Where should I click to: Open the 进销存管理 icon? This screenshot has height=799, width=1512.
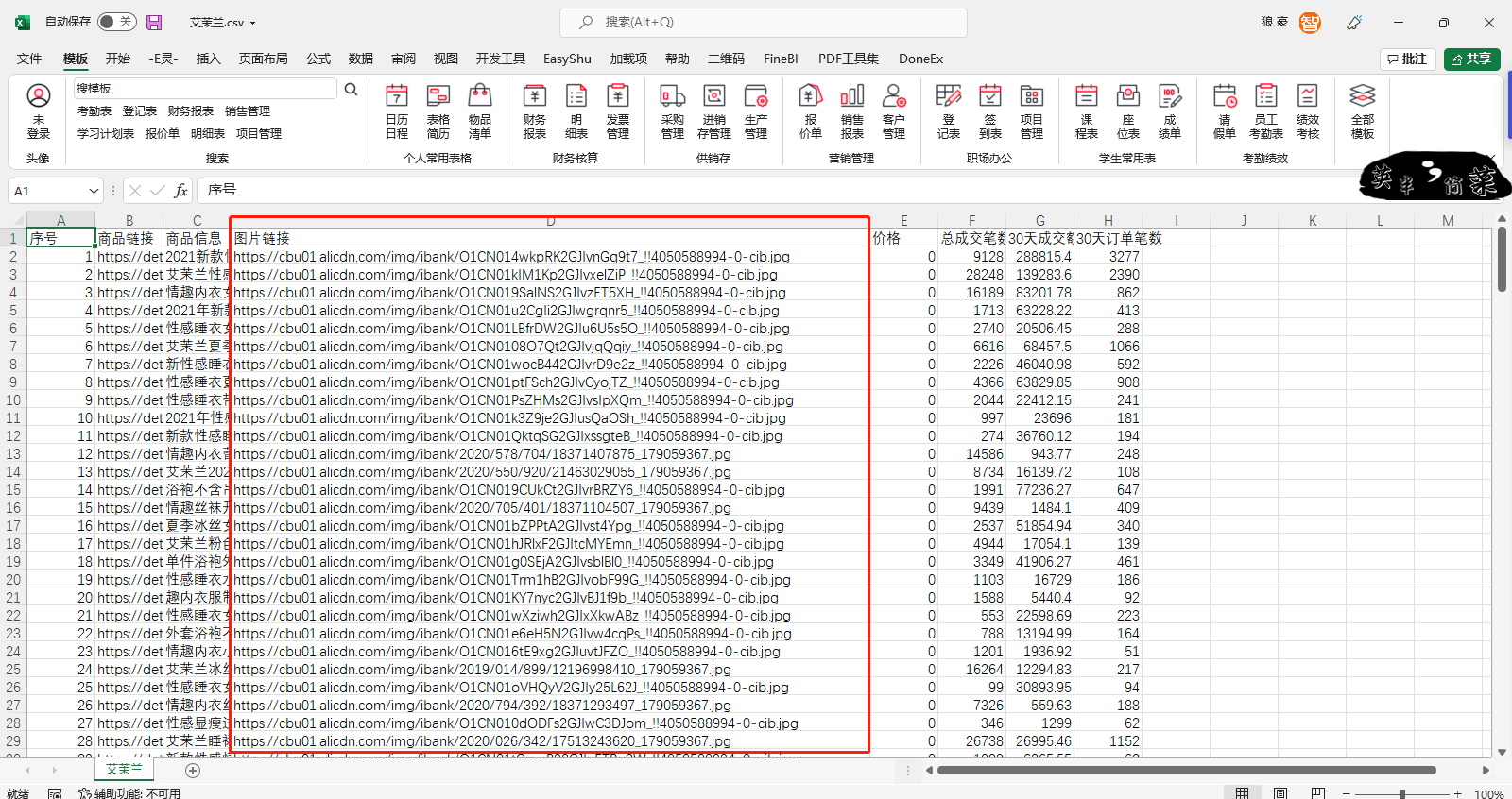coord(714,111)
